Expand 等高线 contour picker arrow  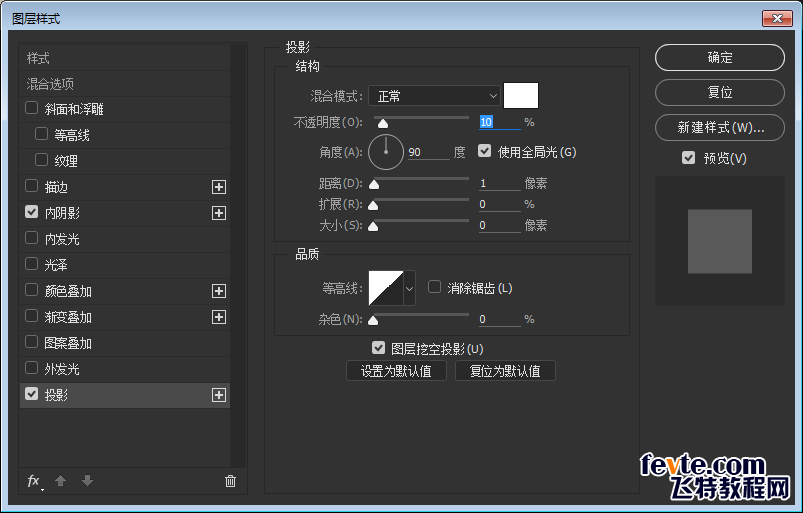coord(409,288)
